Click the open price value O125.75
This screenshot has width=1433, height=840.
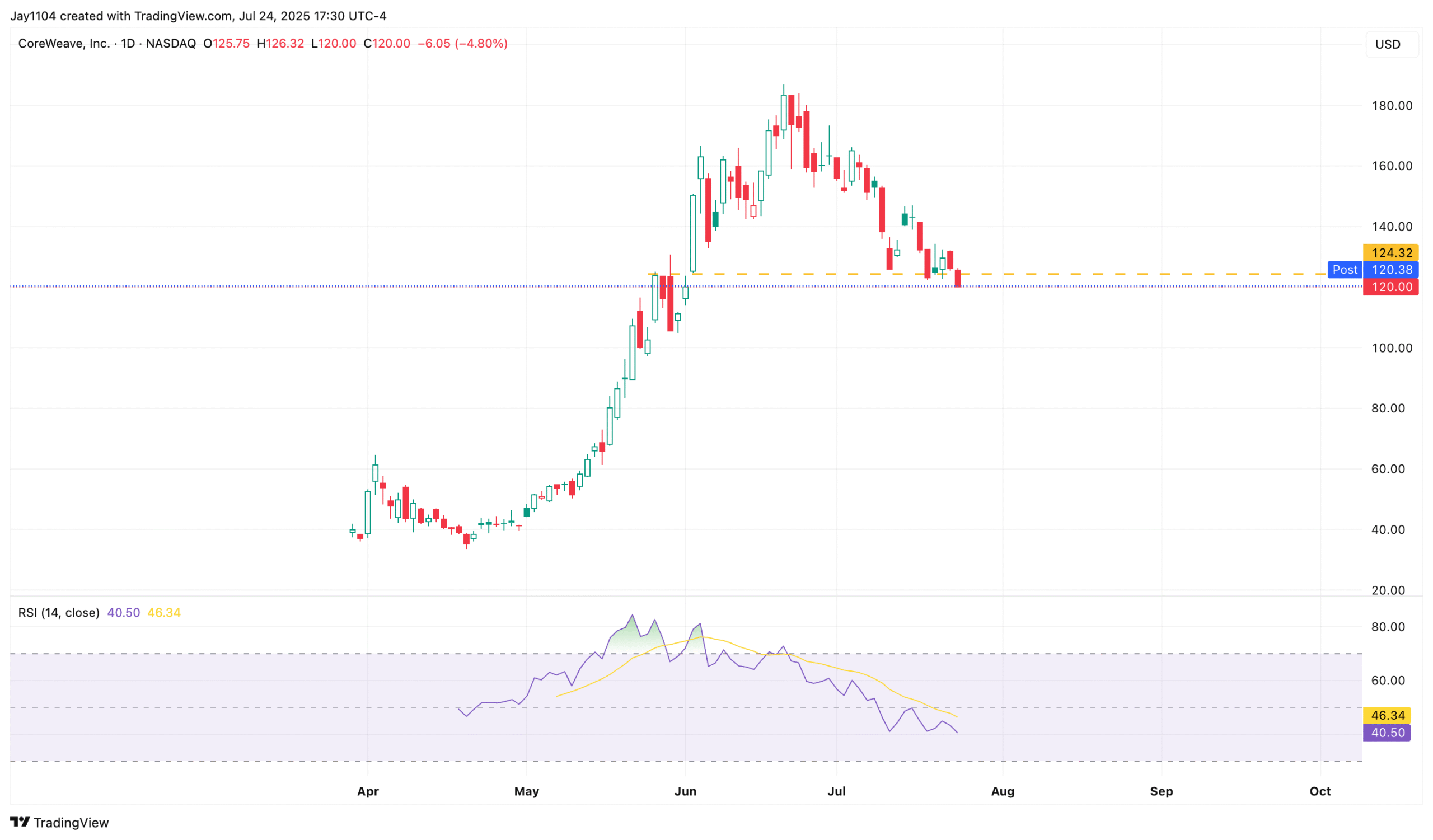click(226, 44)
